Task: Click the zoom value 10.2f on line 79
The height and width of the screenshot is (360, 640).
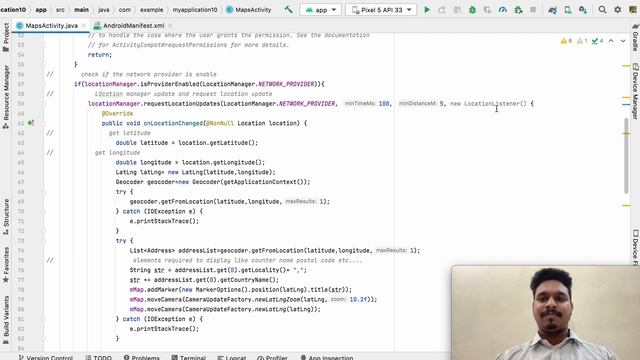Action: pos(358,300)
